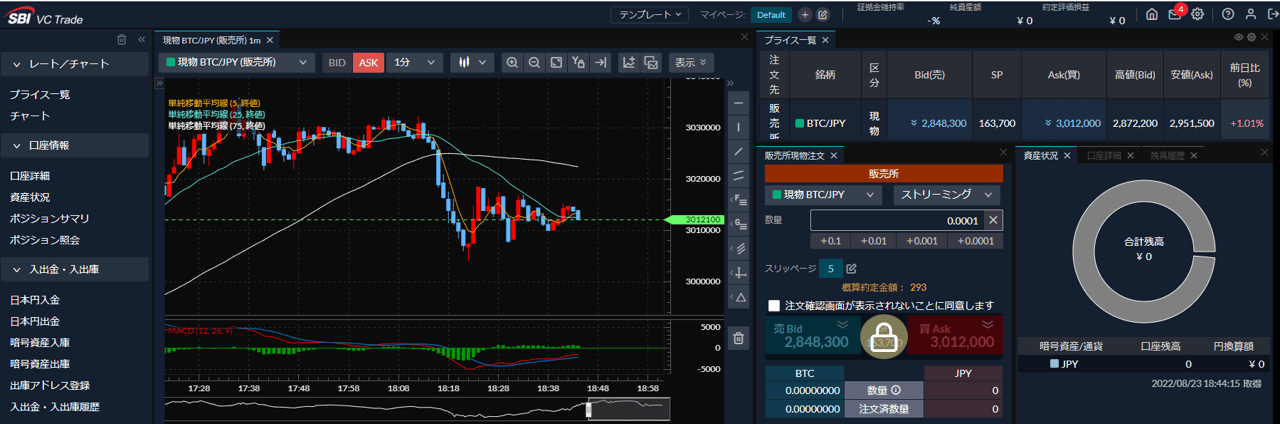Click the Default my page button
This screenshot has width=1280, height=424.
pos(770,15)
